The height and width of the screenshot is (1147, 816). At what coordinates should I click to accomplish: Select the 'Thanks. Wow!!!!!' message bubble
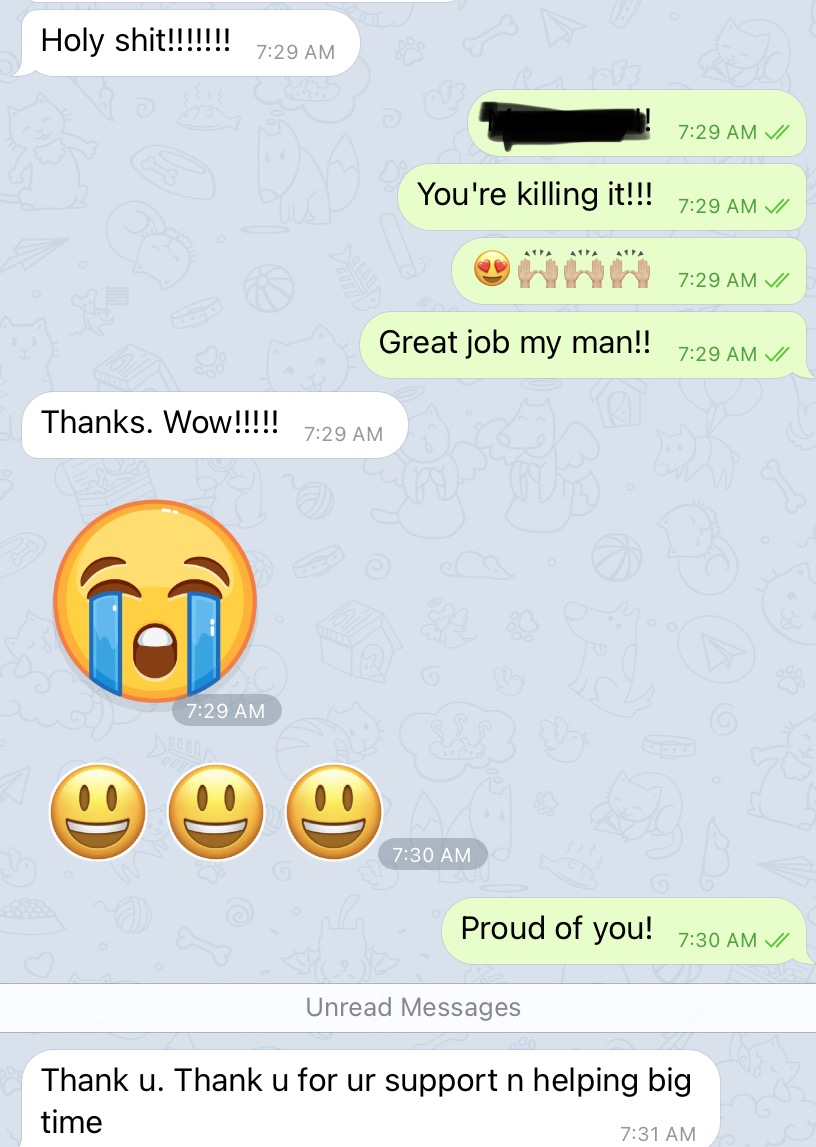tap(214, 425)
